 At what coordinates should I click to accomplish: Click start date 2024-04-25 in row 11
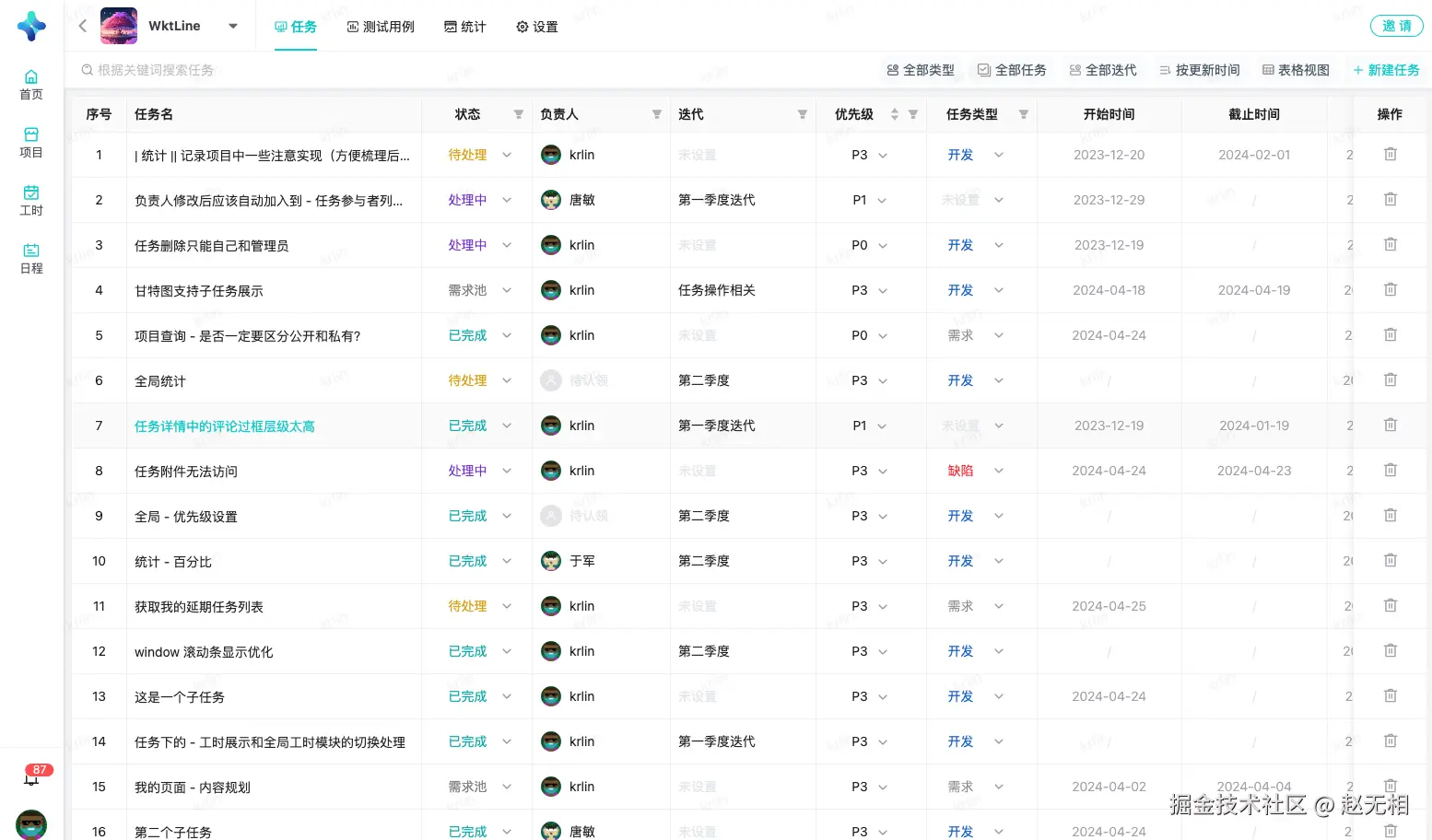pyautogui.click(x=1109, y=606)
